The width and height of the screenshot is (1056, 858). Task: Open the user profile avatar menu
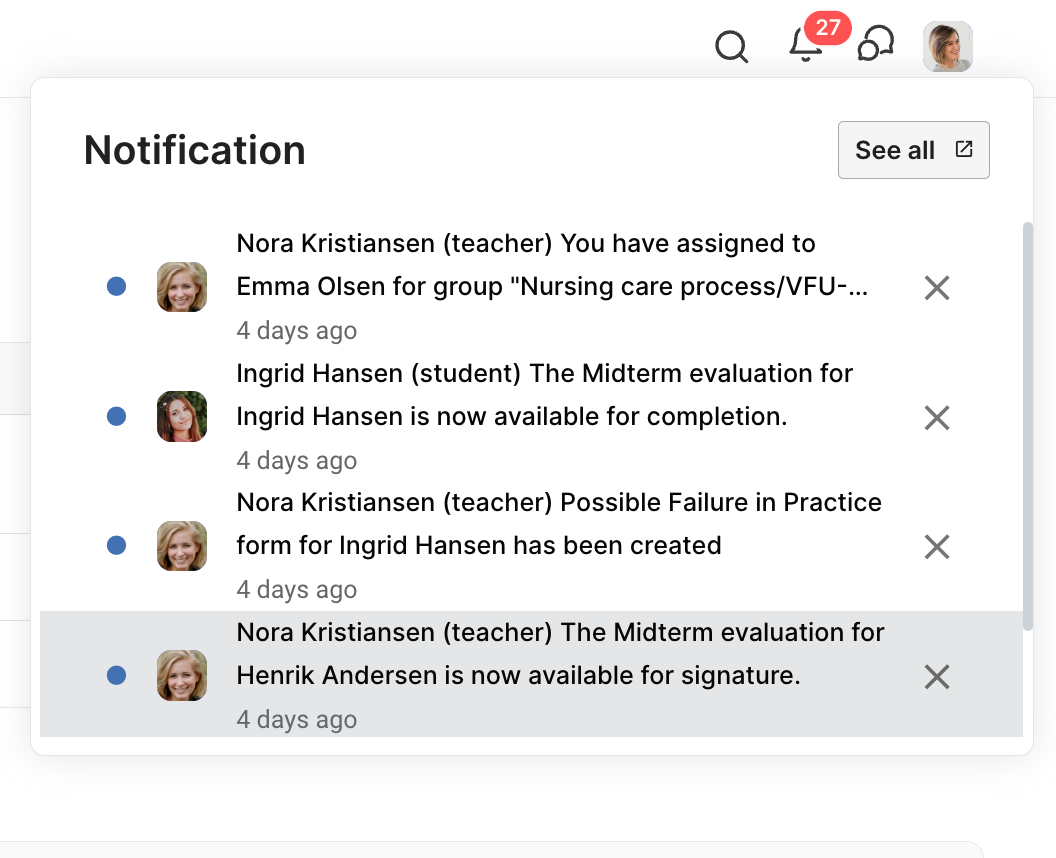947,46
